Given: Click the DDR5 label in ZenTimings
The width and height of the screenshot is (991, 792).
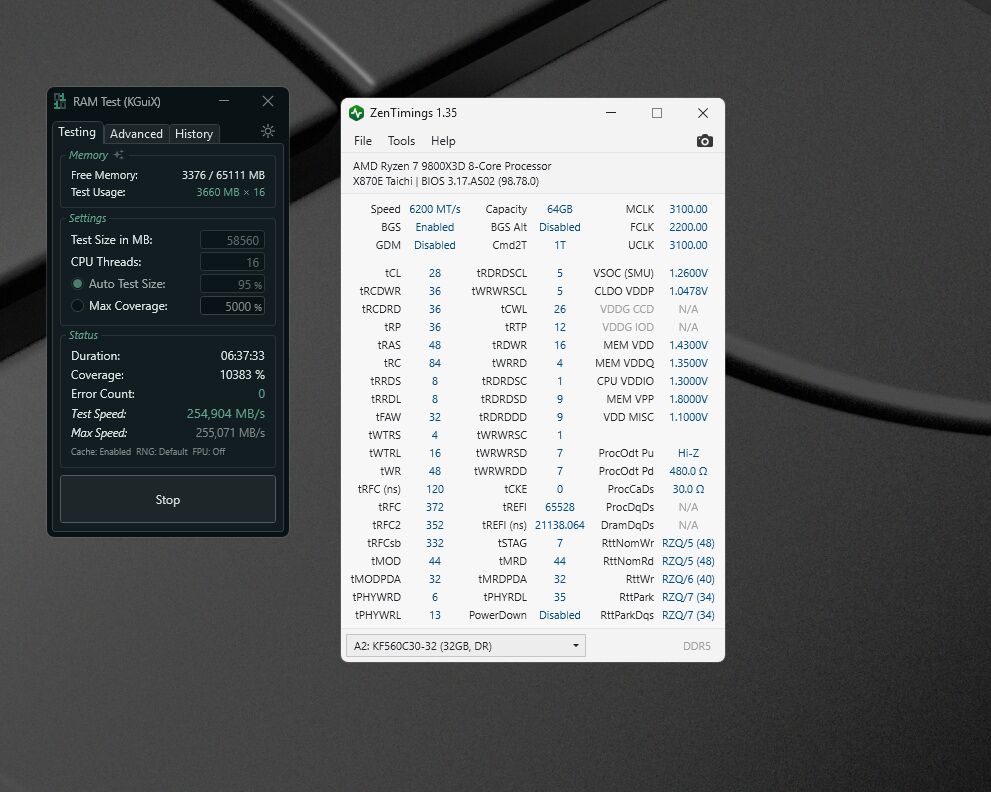Looking at the screenshot, I should click(696, 646).
